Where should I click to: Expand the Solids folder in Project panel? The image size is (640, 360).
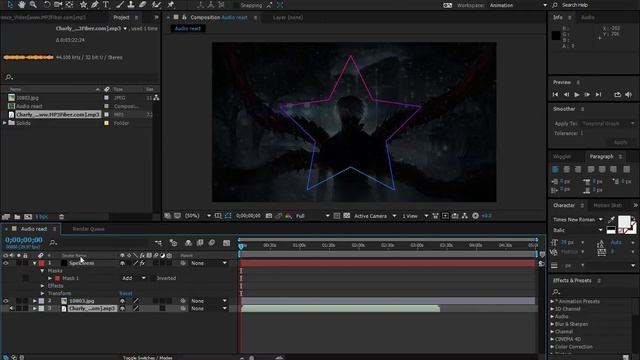point(4,123)
